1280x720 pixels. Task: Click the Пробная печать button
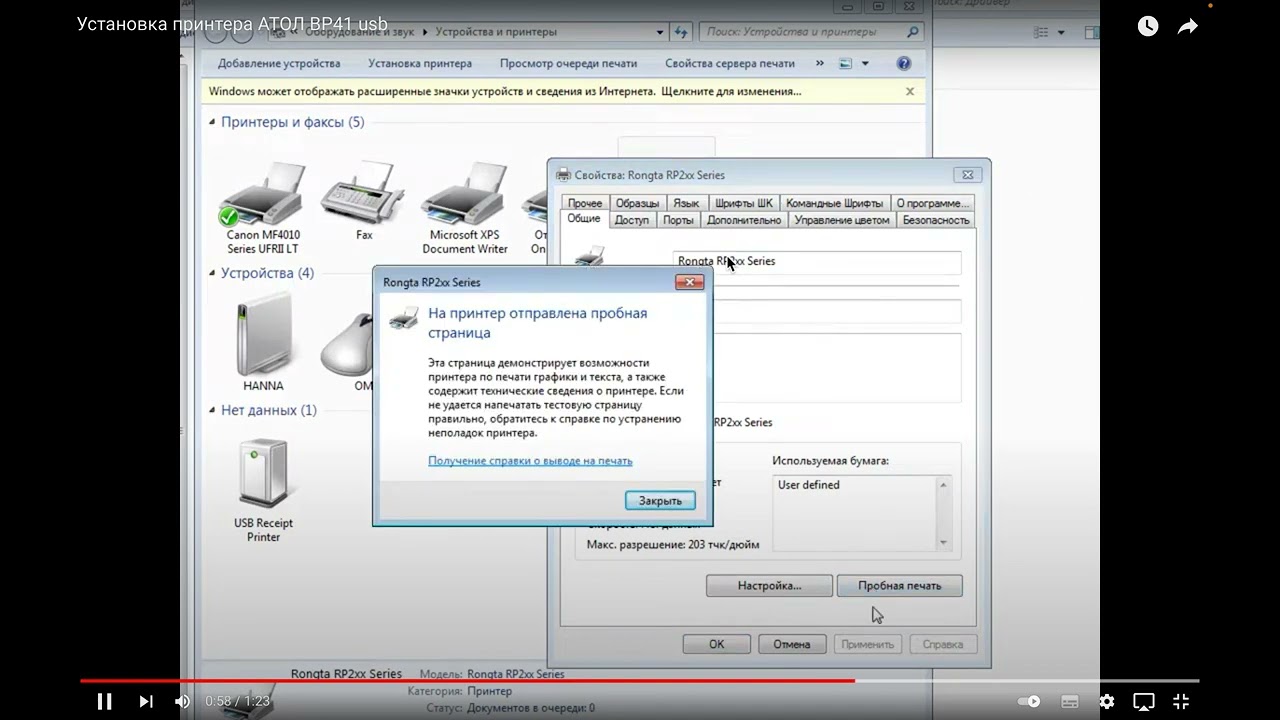tap(899, 585)
